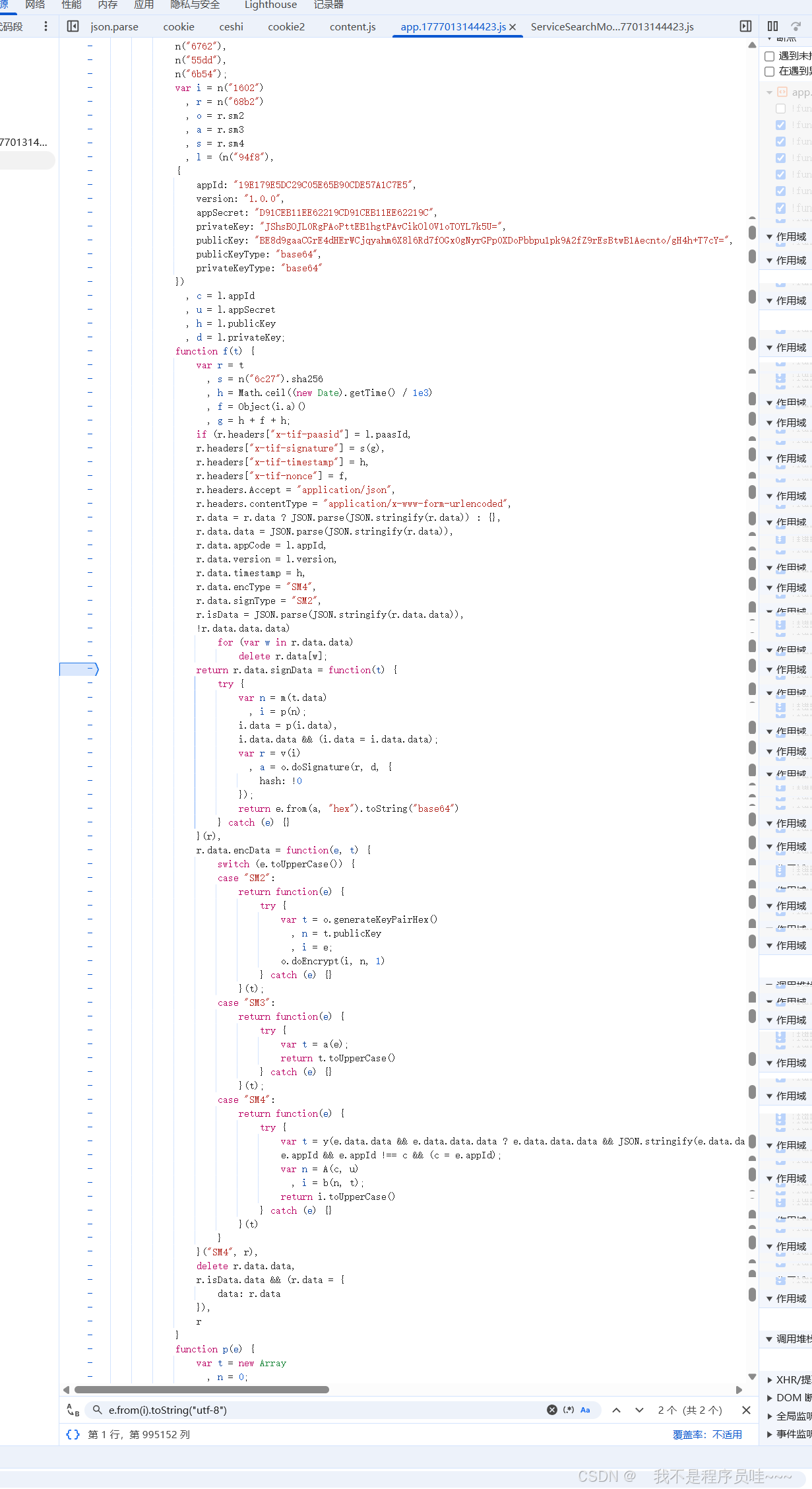The image size is (812, 1489).
Task: Toggle match case Aa option
Action: point(585,1410)
